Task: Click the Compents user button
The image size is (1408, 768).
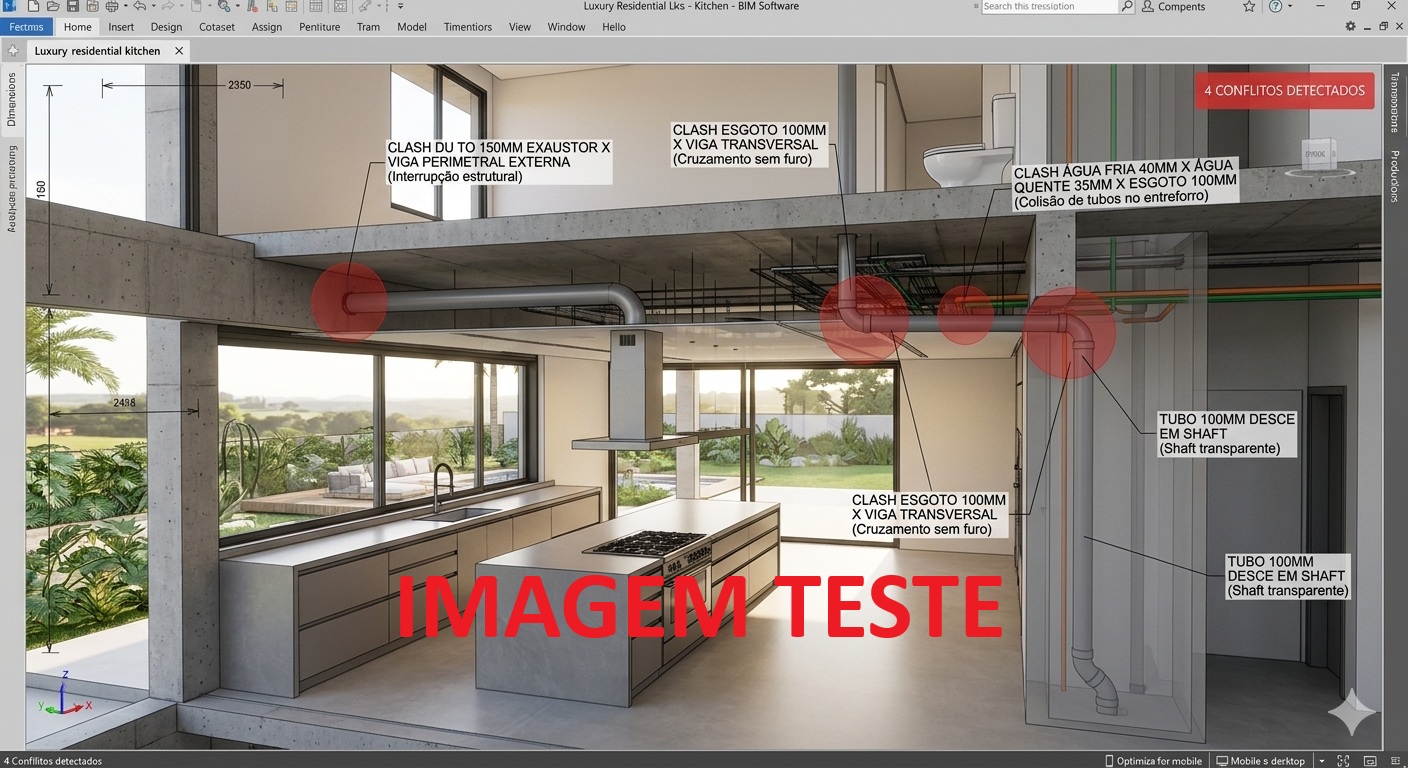Action: (x=1173, y=7)
